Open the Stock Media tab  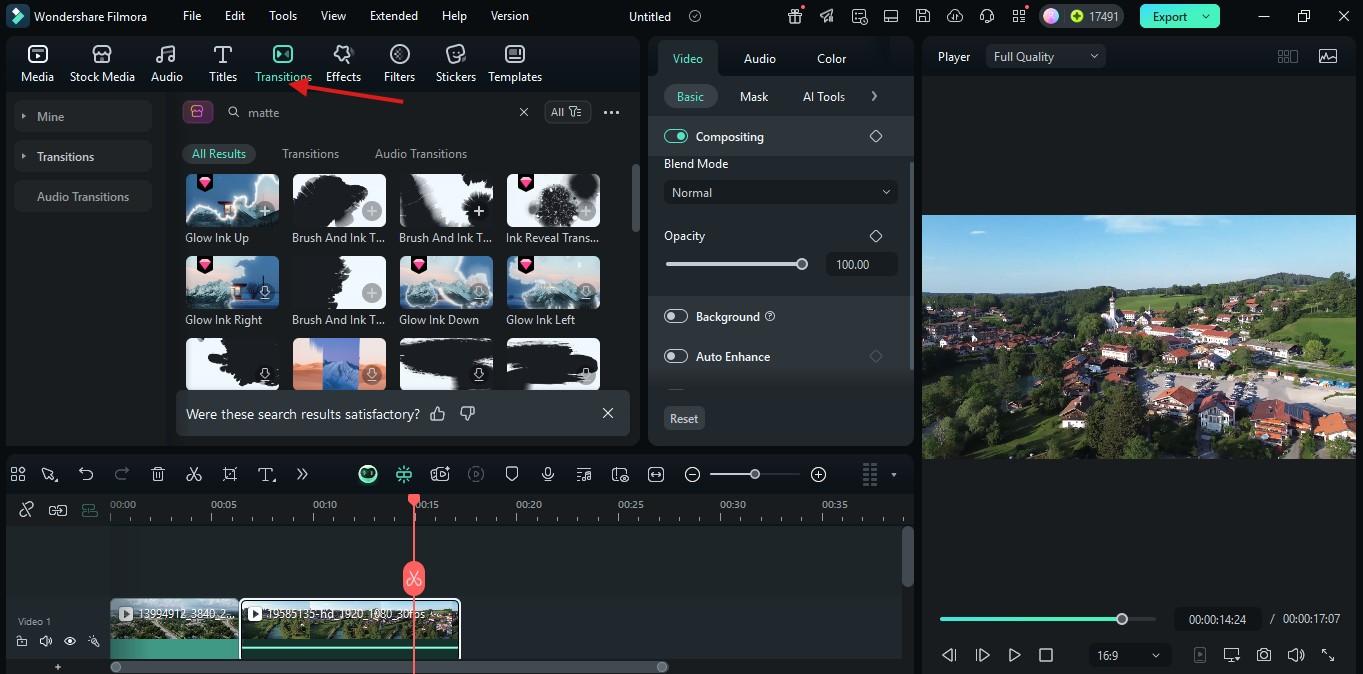click(x=102, y=63)
